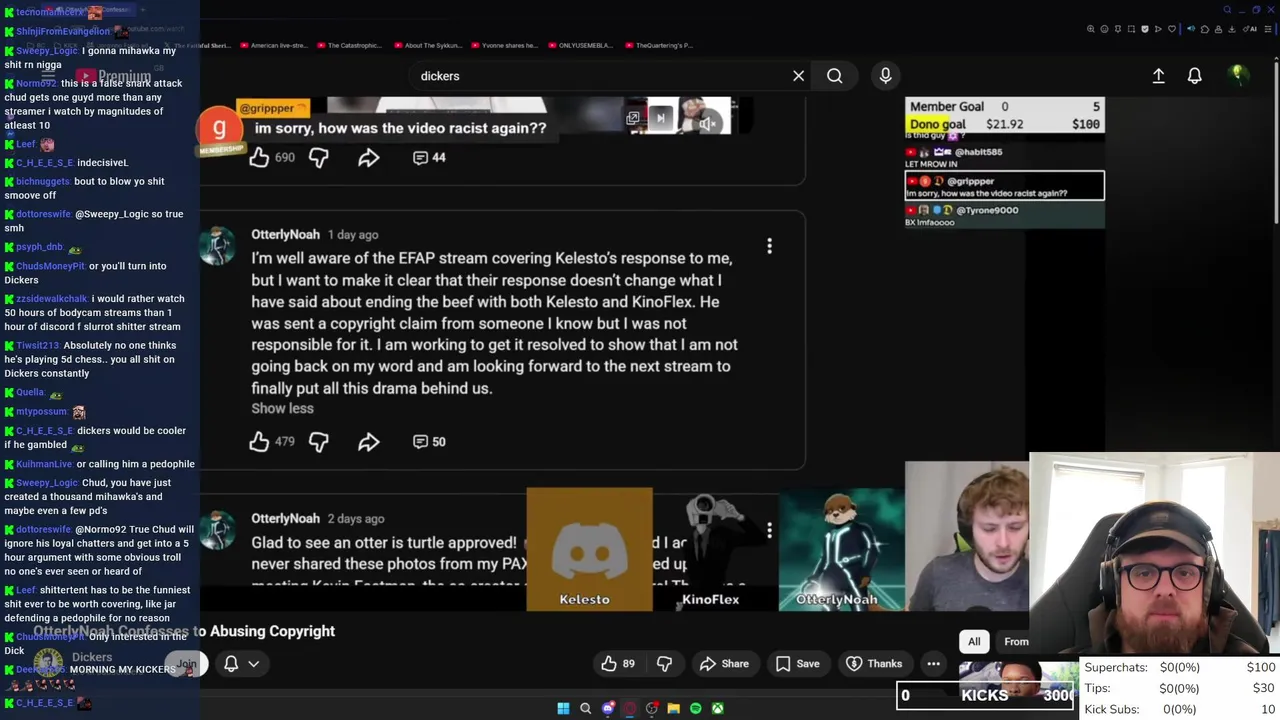Click the OtterlyNoah otter thumbnail
The height and width of the screenshot is (720, 1280).
click(x=841, y=549)
